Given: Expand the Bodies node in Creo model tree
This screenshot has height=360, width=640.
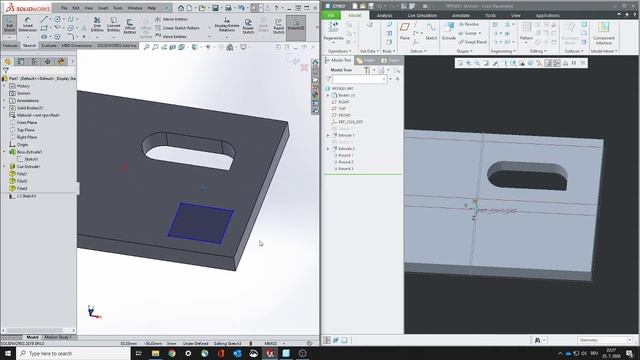Looking at the screenshot, I should 328,95.
